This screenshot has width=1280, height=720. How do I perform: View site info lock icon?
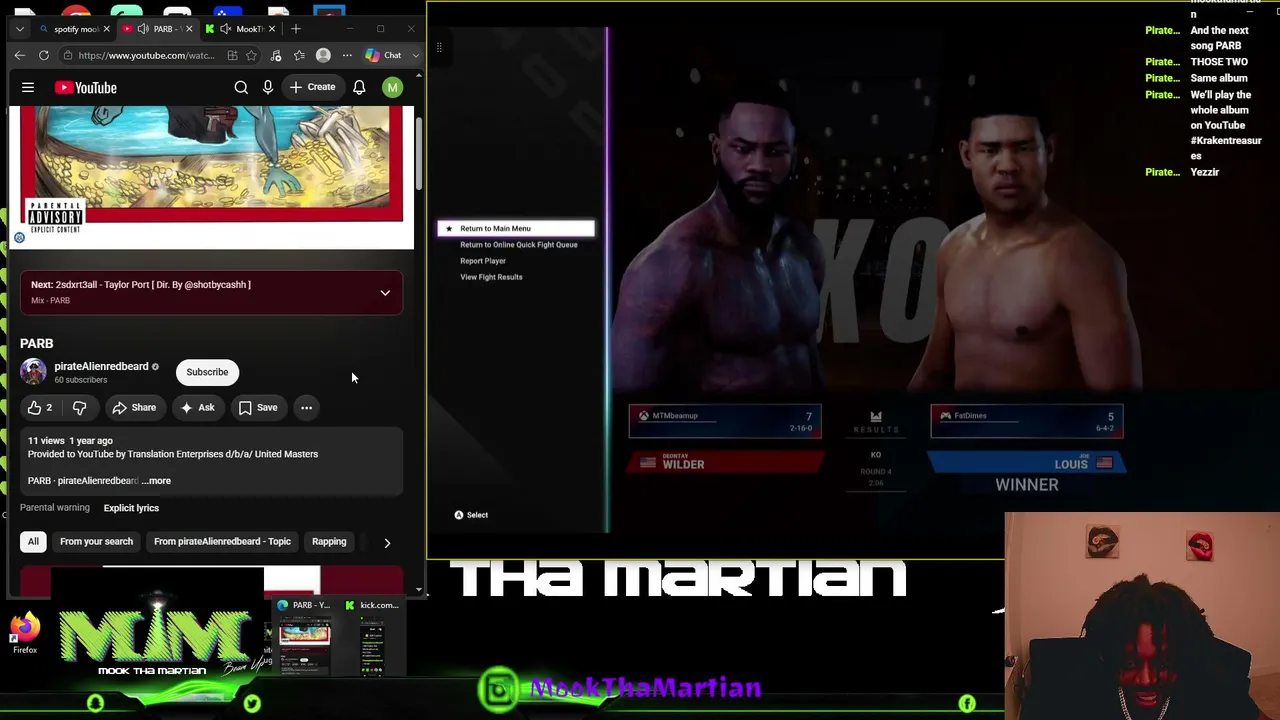point(67,56)
